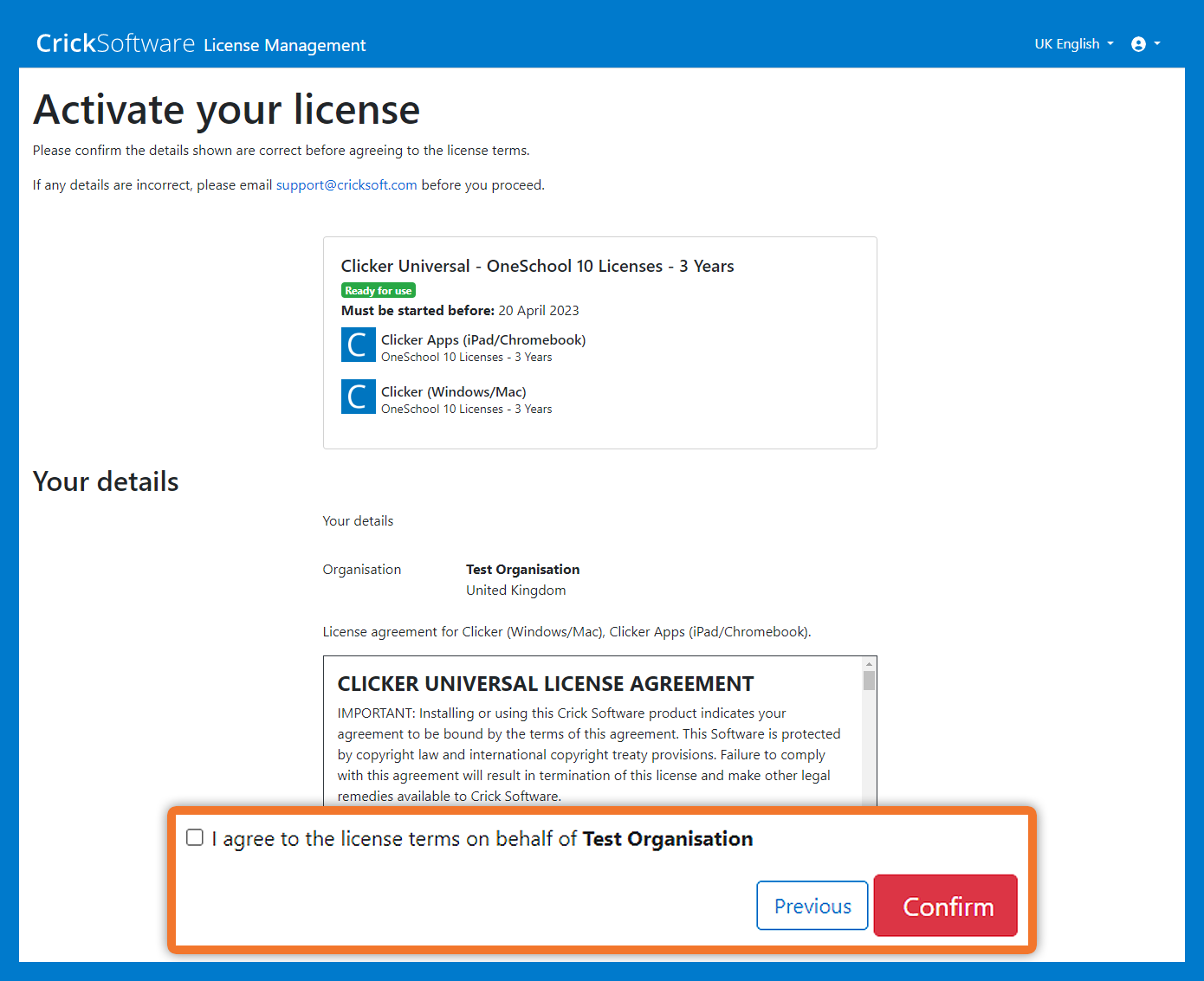Click the CrickSoftware logo in header

115,43
